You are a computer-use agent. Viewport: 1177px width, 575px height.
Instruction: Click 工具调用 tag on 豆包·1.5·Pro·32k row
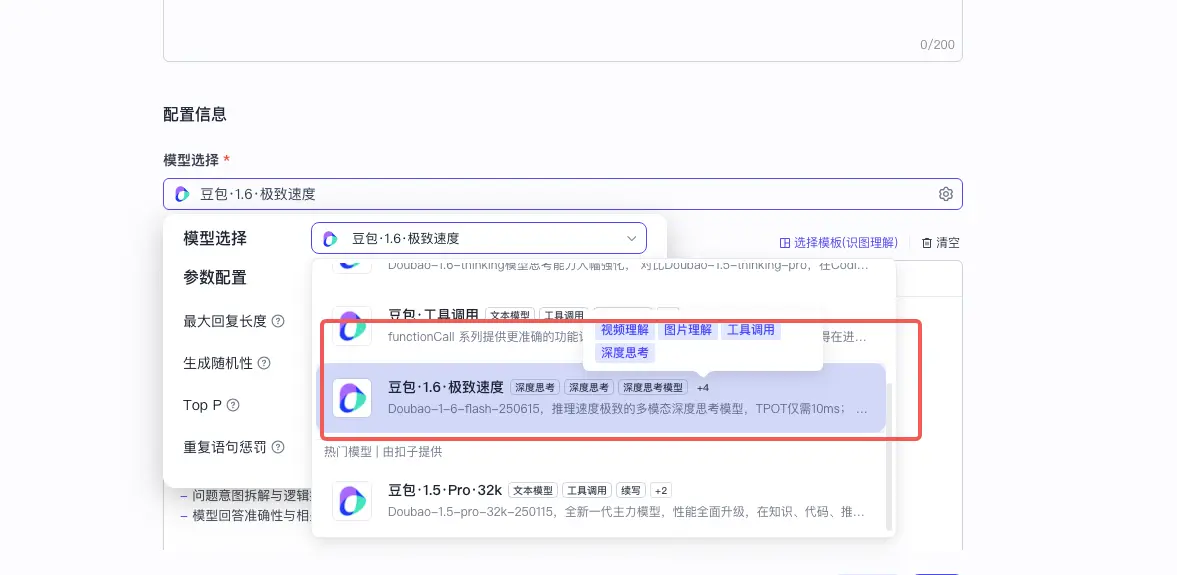click(x=586, y=490)
